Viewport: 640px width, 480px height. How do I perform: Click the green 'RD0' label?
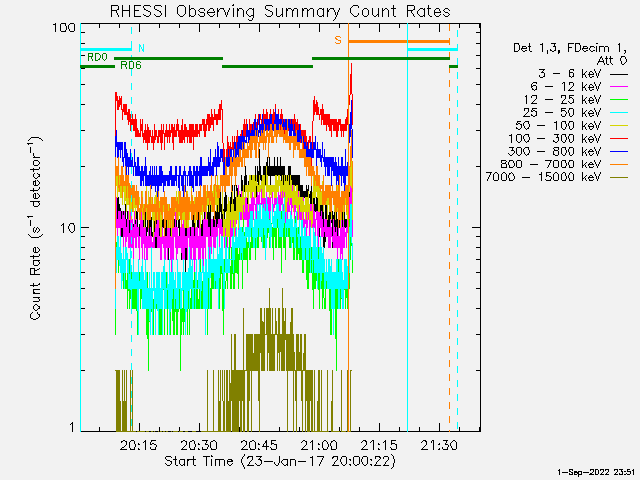point(98,57)
